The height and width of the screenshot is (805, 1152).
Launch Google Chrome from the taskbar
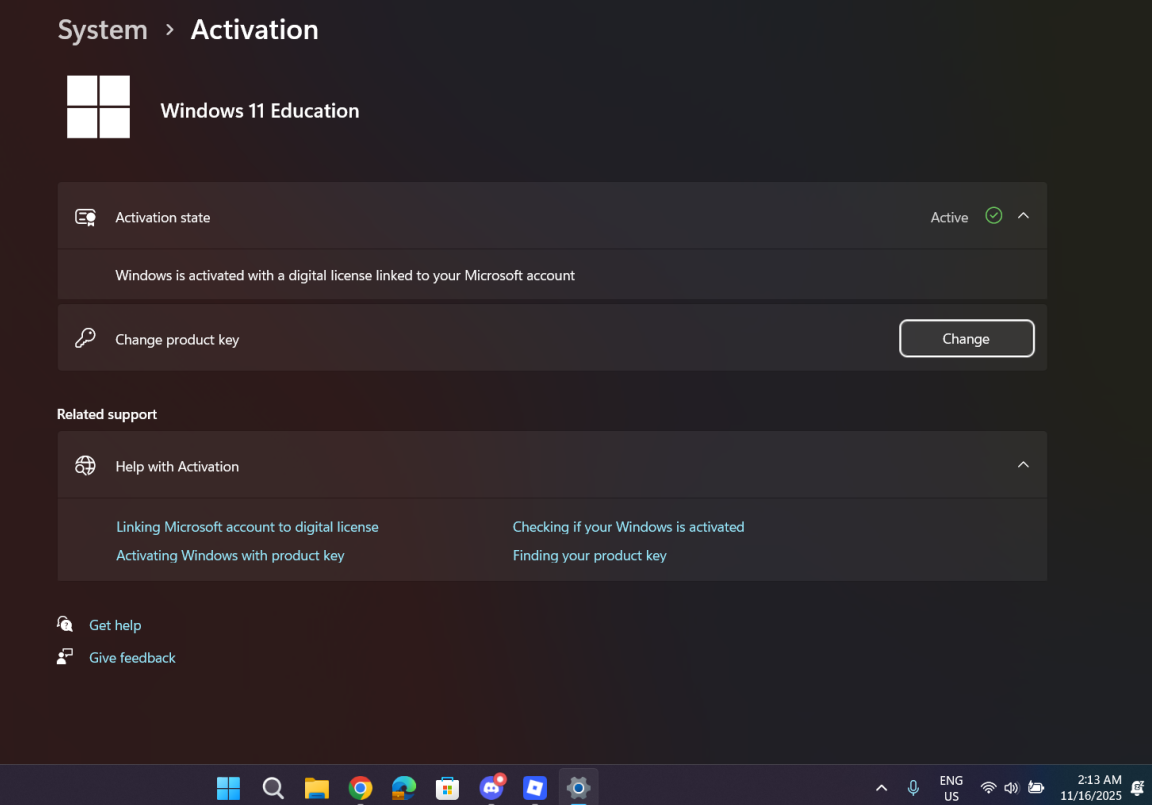click(360, 788)
